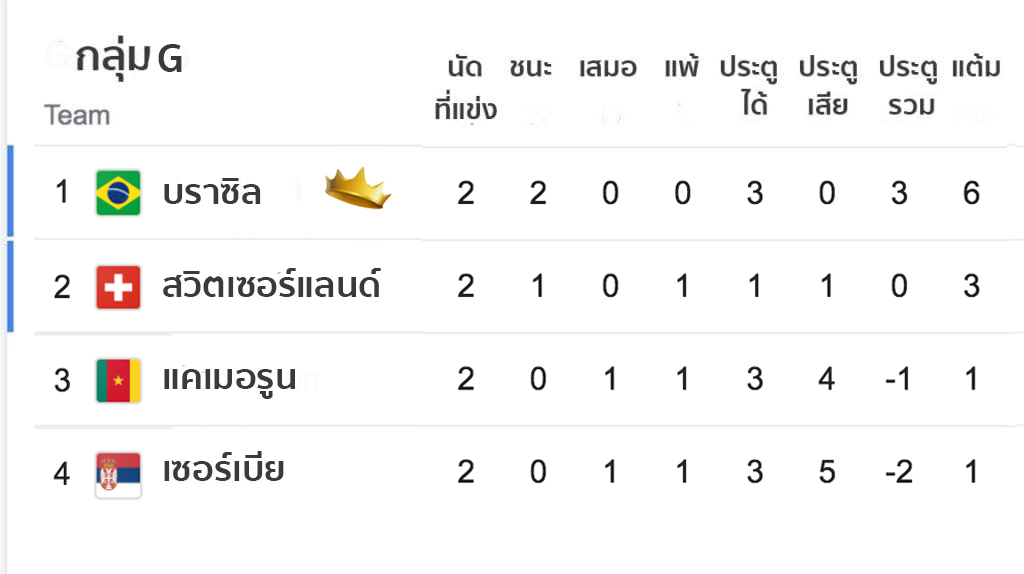Click the gold crown next to Brazil
Viewport: 1024px width, 574px height.
pyautogui.click(x=358, y=188)
